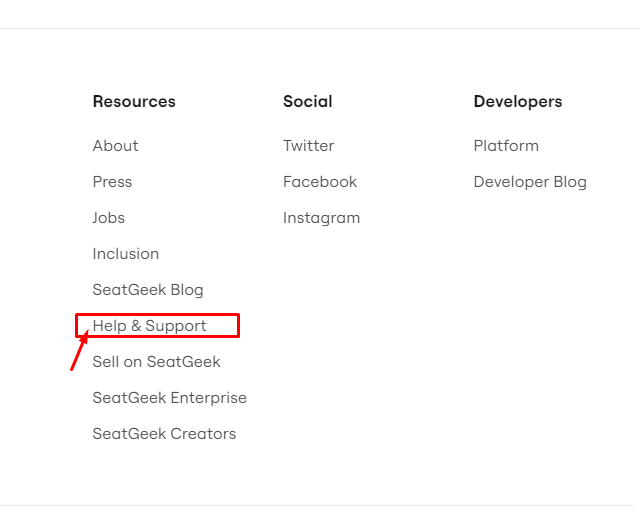Open the About link under Resources
This screenshot has height=512, width=640.
pyautogui.click(x=116, y=146)
